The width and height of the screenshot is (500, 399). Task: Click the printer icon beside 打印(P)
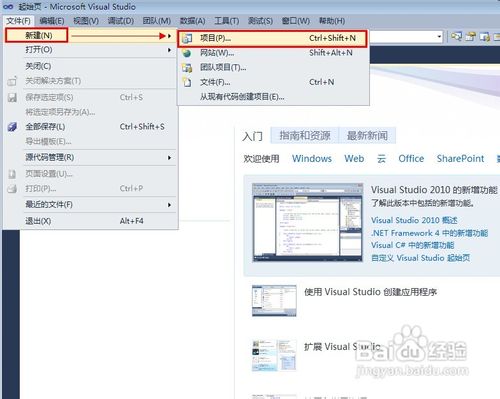12,189
